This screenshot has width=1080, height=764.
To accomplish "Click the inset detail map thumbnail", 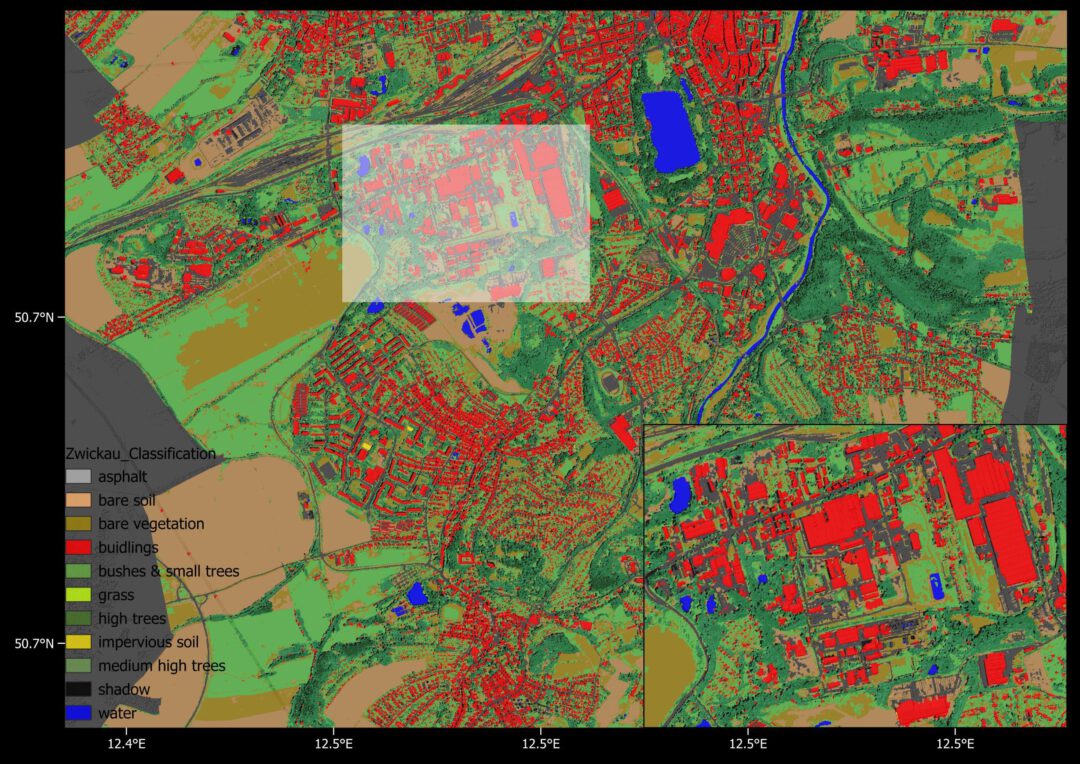I will (860, 570).
